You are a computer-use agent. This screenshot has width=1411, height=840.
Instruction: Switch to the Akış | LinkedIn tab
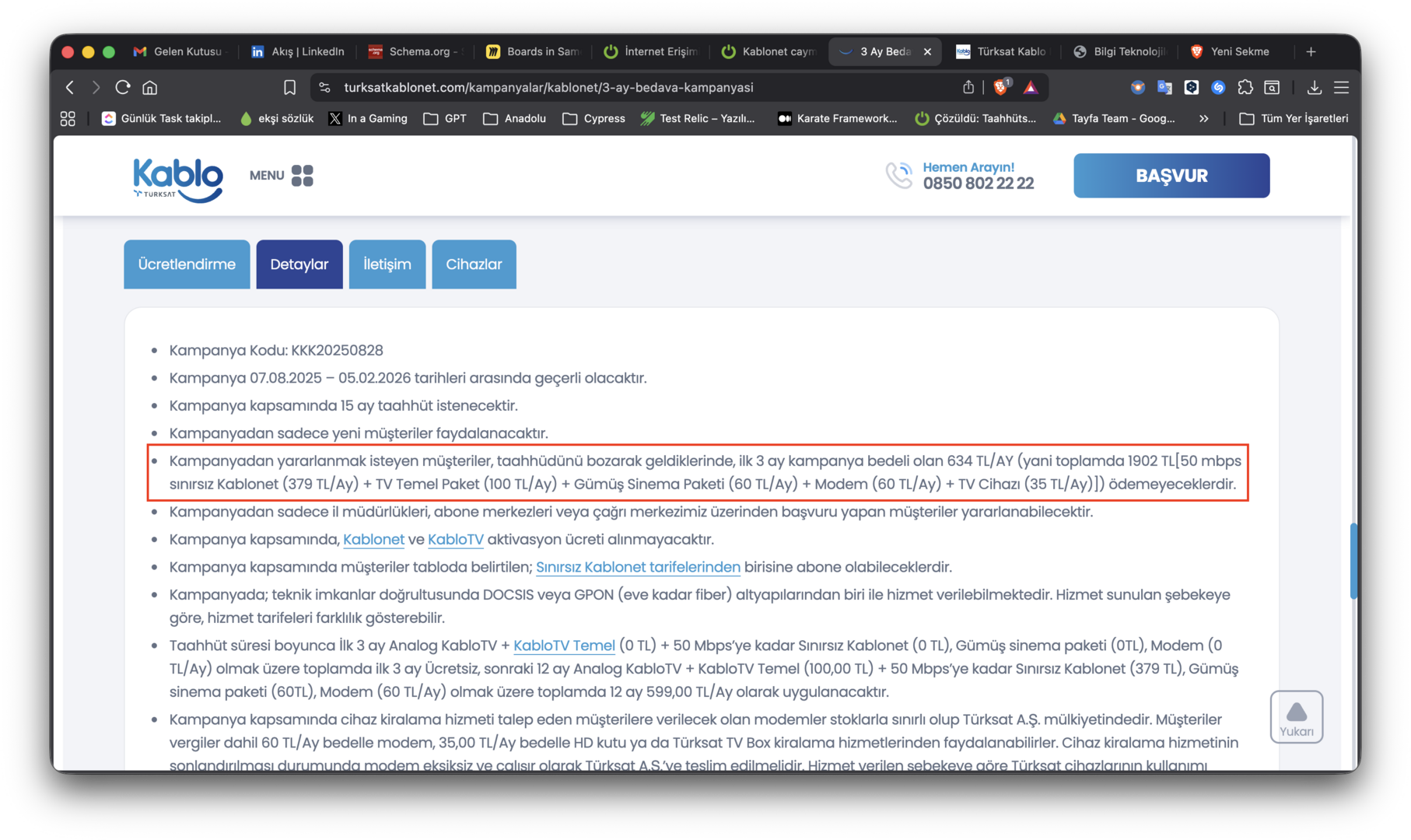tap(299, 51)
